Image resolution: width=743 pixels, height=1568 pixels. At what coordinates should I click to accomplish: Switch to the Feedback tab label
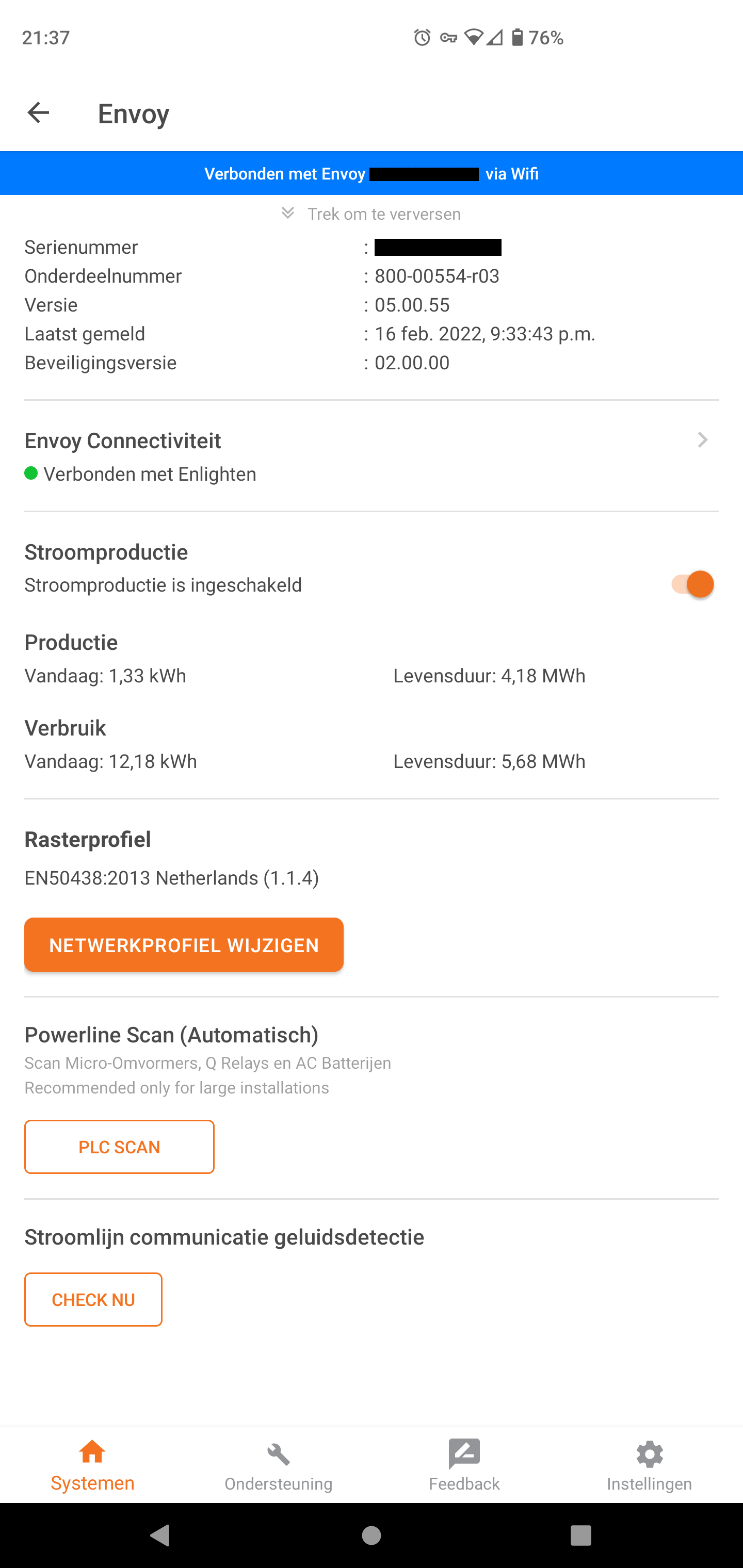point(464,1484)
